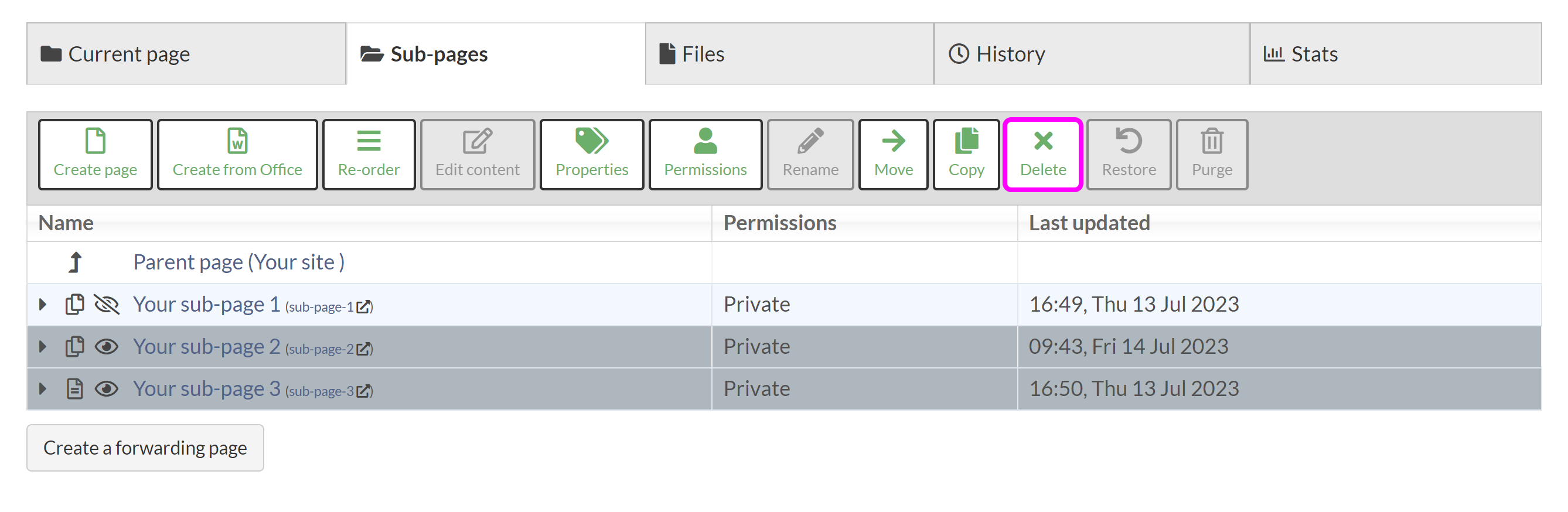This screenshot has height=512, width=1568.
Task: Toggle visibility of Your sub-page 1
Action: click(107, 304)
